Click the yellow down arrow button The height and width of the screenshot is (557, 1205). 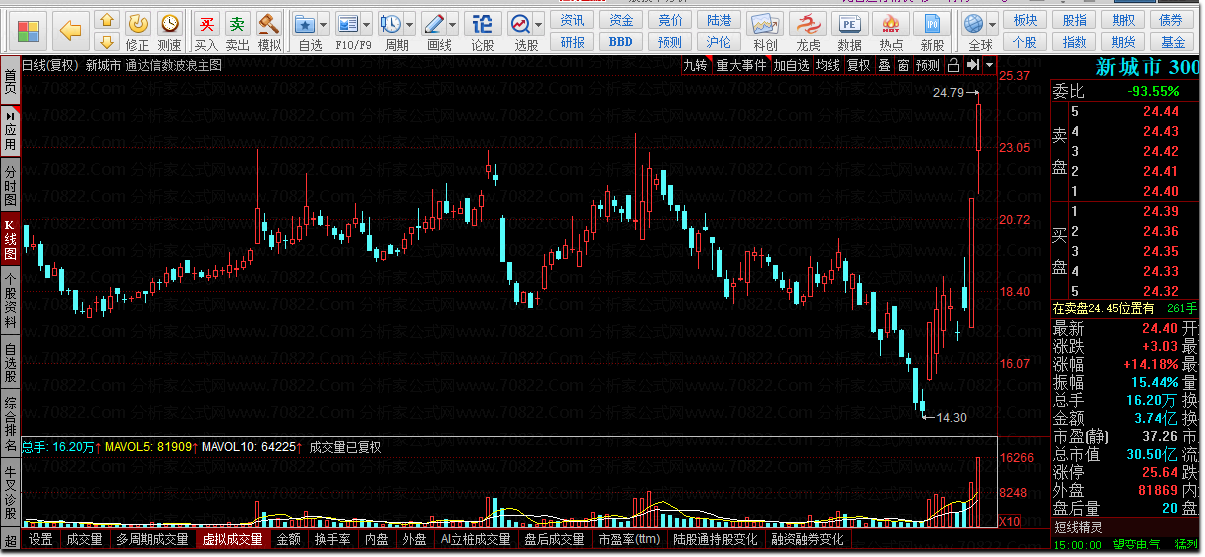[108, 41]
